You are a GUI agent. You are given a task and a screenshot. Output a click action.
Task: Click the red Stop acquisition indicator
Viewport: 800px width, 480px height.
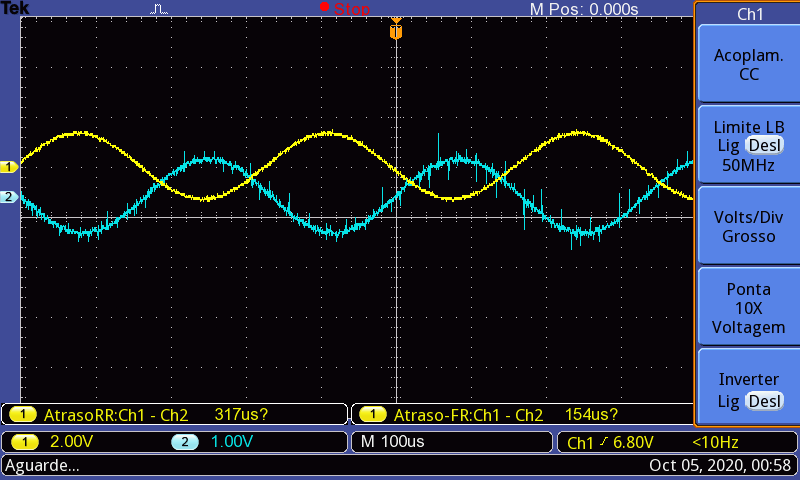[345, 9]
